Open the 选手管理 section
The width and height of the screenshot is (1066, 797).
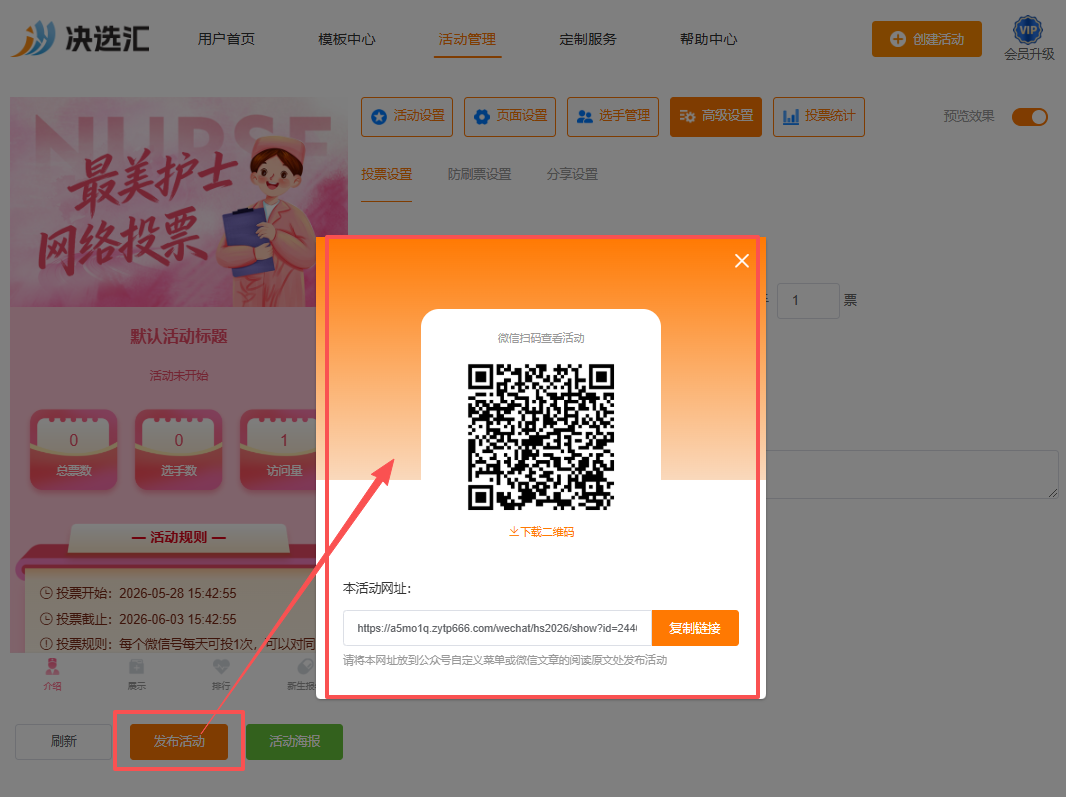(x=613, y=116)
